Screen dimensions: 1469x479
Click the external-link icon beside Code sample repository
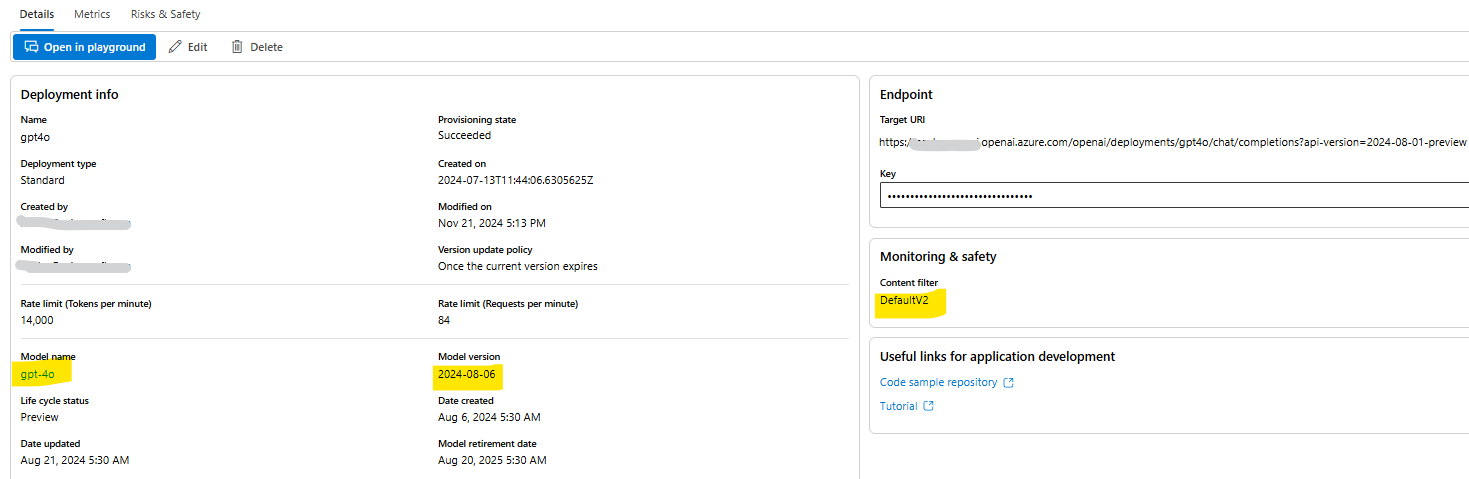point(1008,383)
